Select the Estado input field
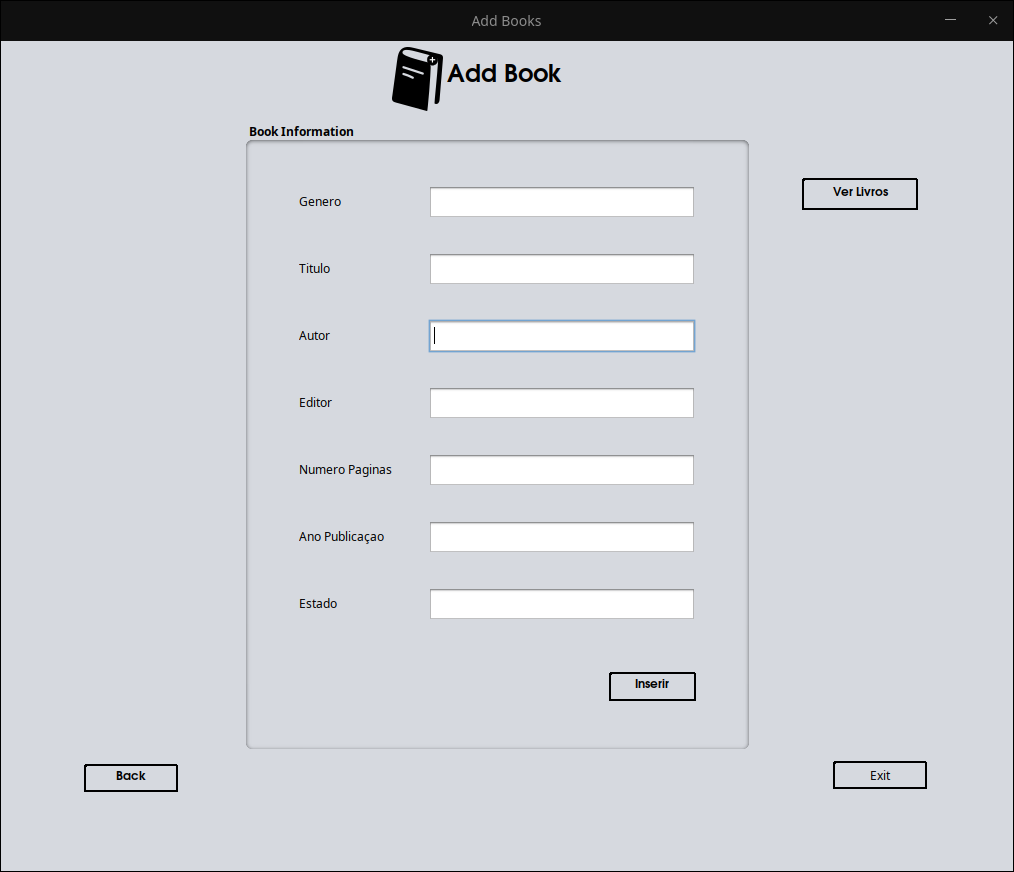The width and height of the screenshot is (1014, 872). click(x=561, y=604)
